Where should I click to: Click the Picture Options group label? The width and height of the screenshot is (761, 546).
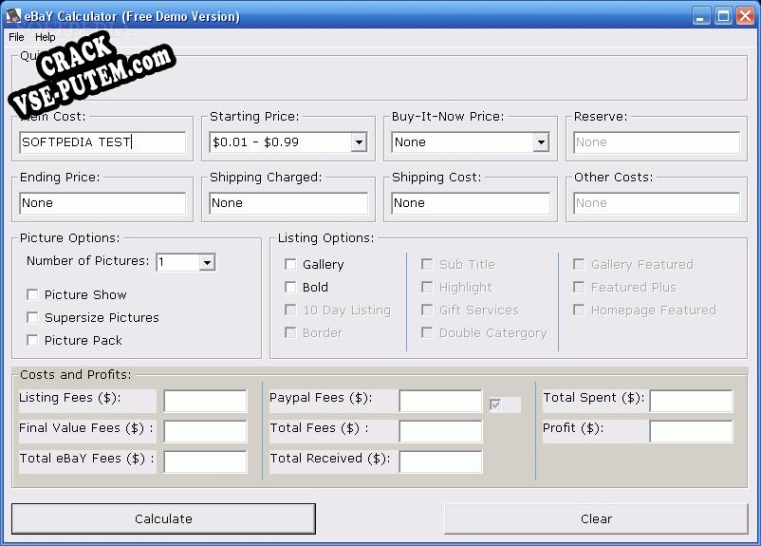pos(70,238)
